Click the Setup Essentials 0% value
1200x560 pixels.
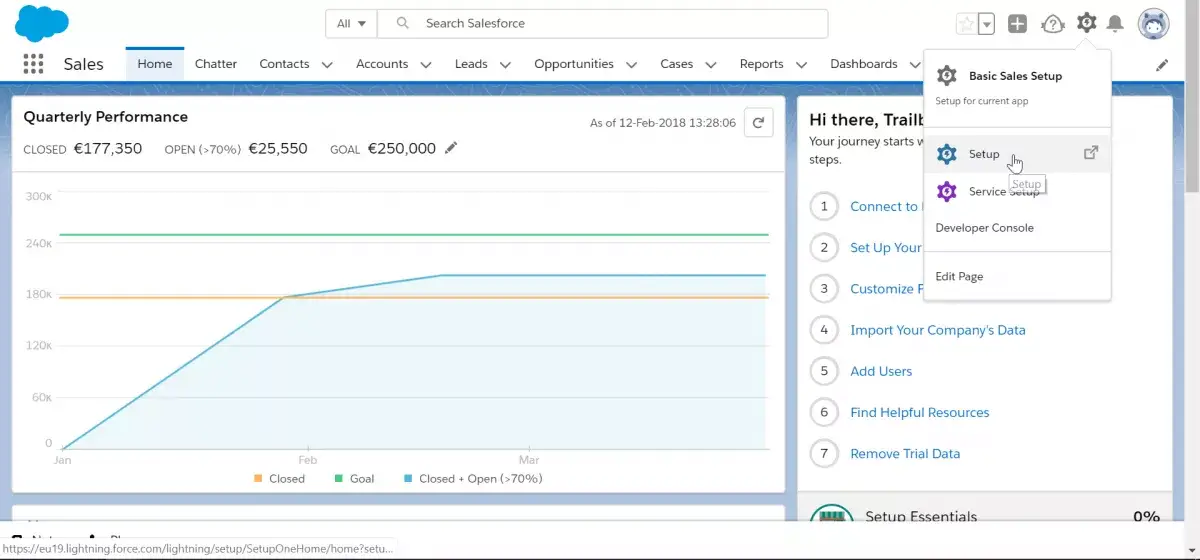(x=1146, y=516)
